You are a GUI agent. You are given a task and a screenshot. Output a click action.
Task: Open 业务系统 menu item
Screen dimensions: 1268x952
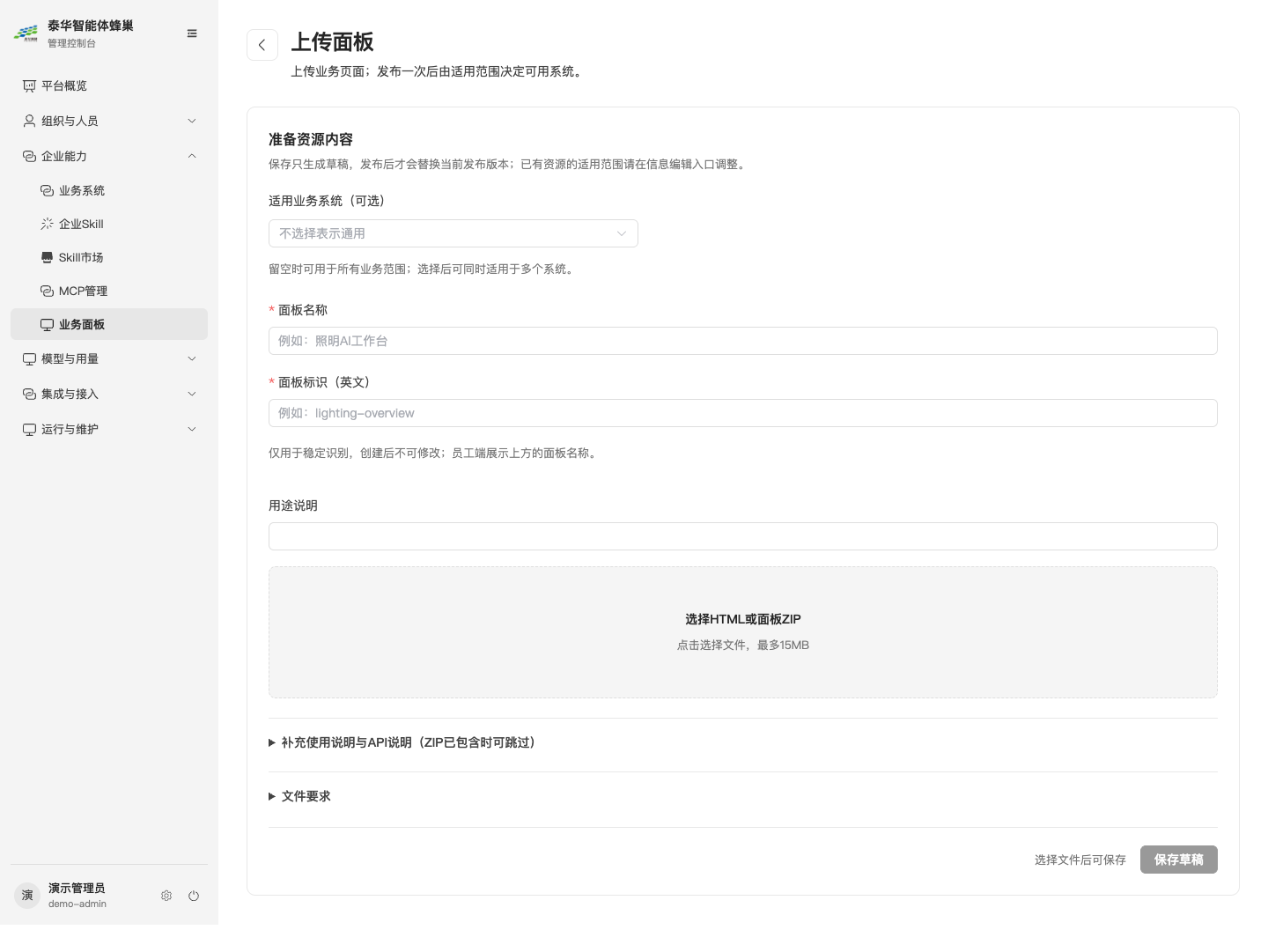coord(109,190)
